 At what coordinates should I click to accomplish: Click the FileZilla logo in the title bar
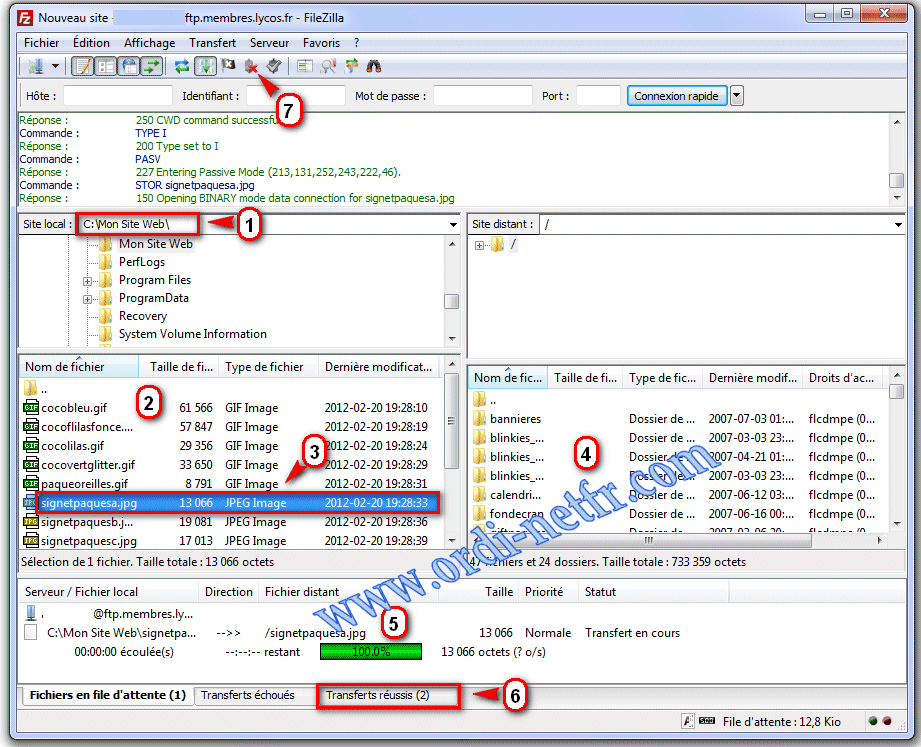pos(25,18)
